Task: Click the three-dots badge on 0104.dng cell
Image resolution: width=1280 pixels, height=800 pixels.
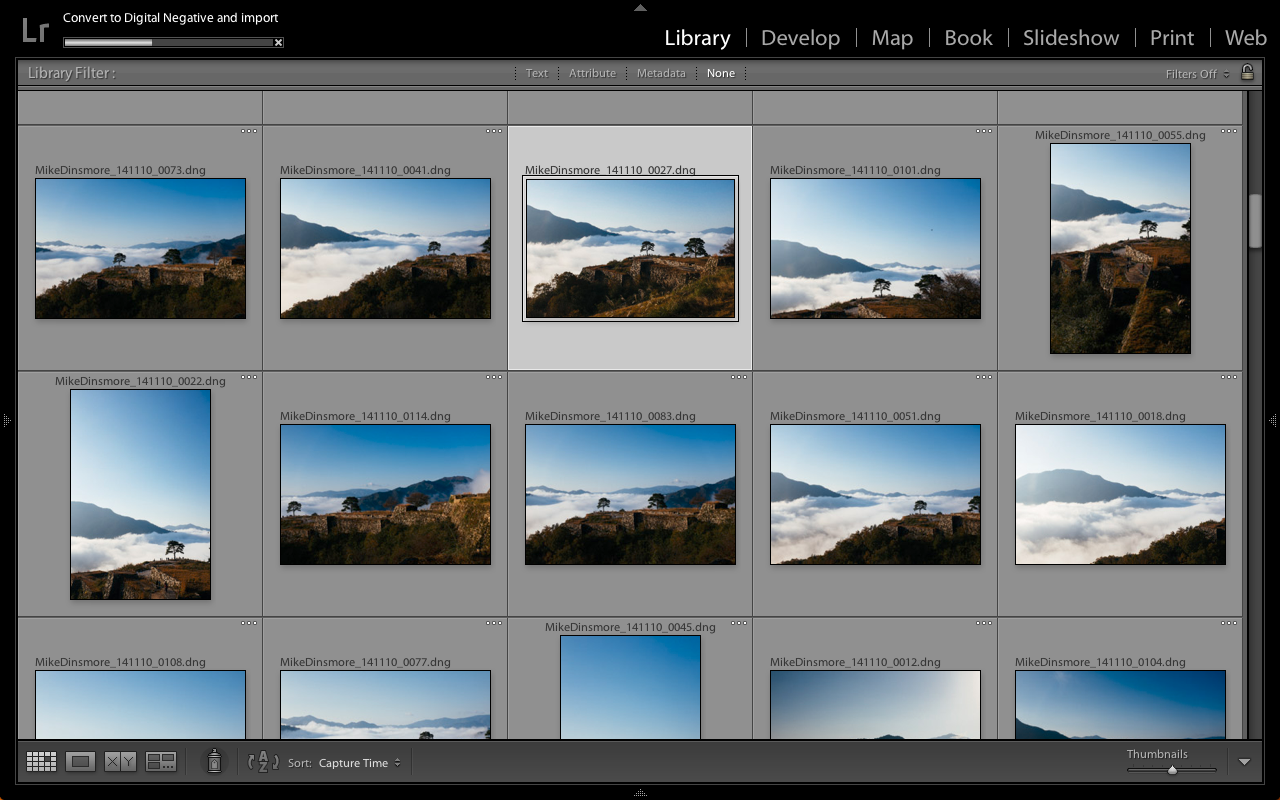Action: [1229, 623]
